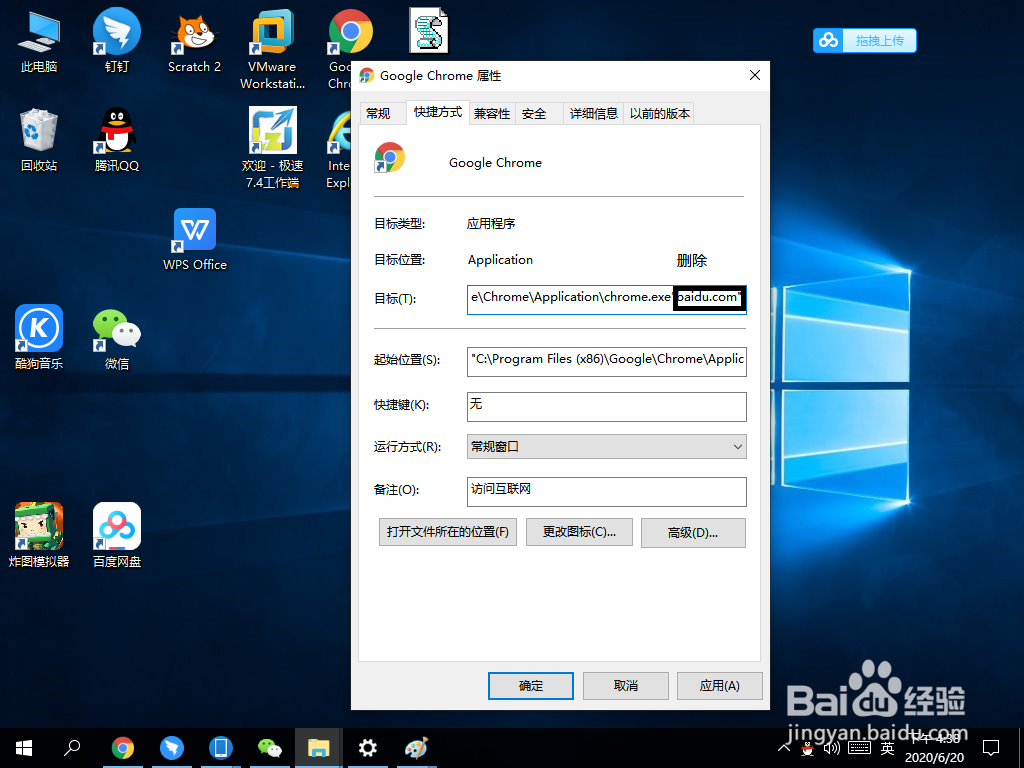Select the Scratch 2 desktop shortcut
1024x768 pixels.
coord(194,42)
